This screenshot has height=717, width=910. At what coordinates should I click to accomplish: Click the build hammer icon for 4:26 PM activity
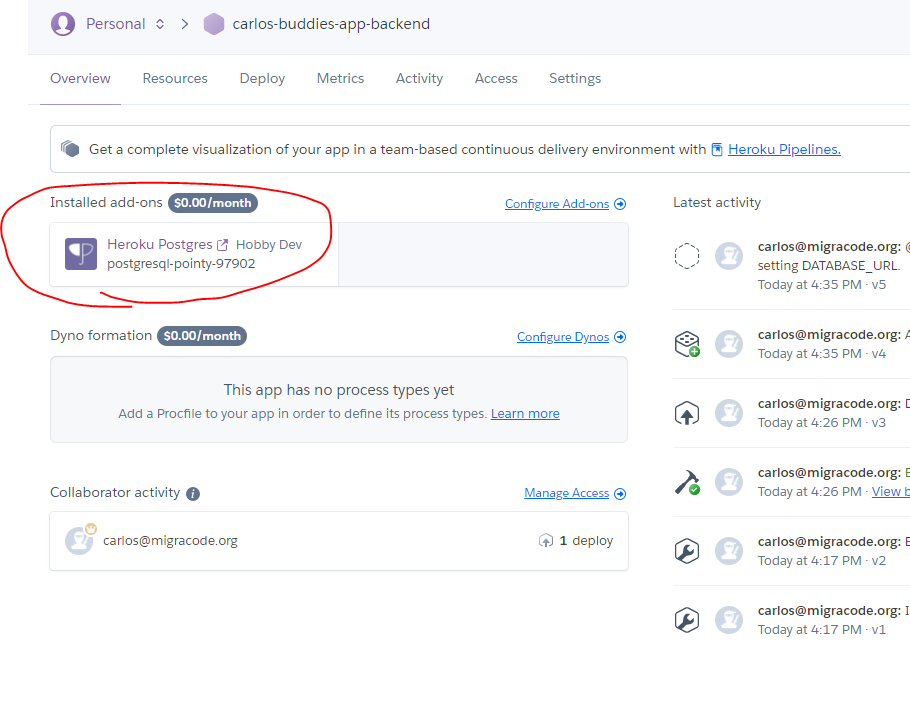click(687, 482)
